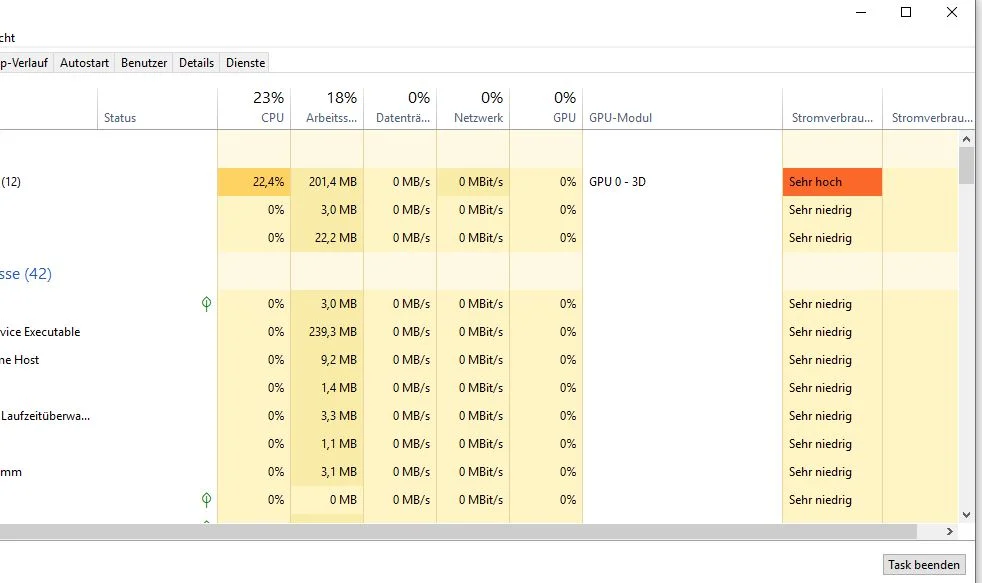This screenshot has width=982, height=583.
Task: Select the Service Executable row
Action: click(479, 332)
